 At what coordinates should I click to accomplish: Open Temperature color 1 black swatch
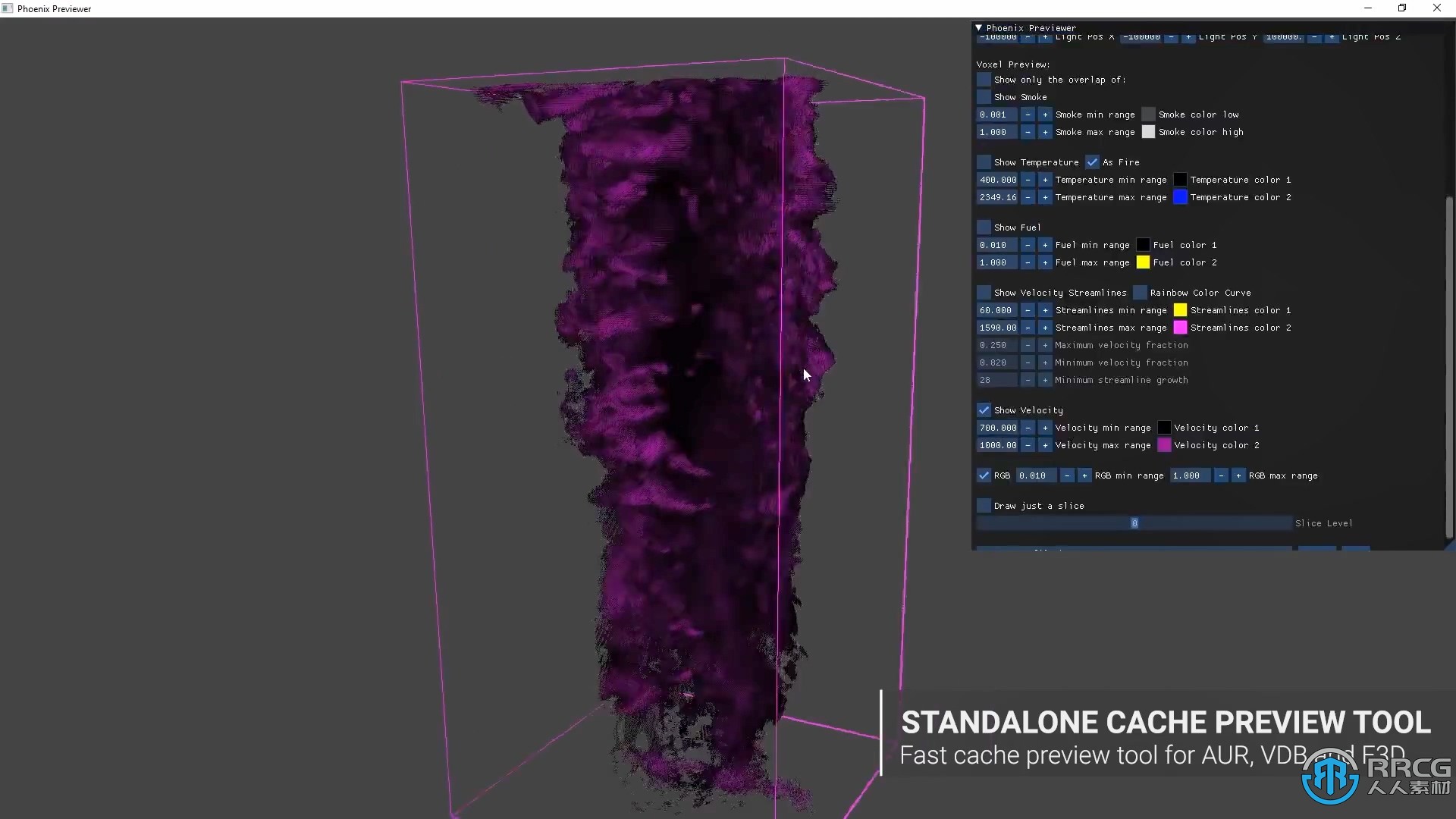coord(1180,180)
